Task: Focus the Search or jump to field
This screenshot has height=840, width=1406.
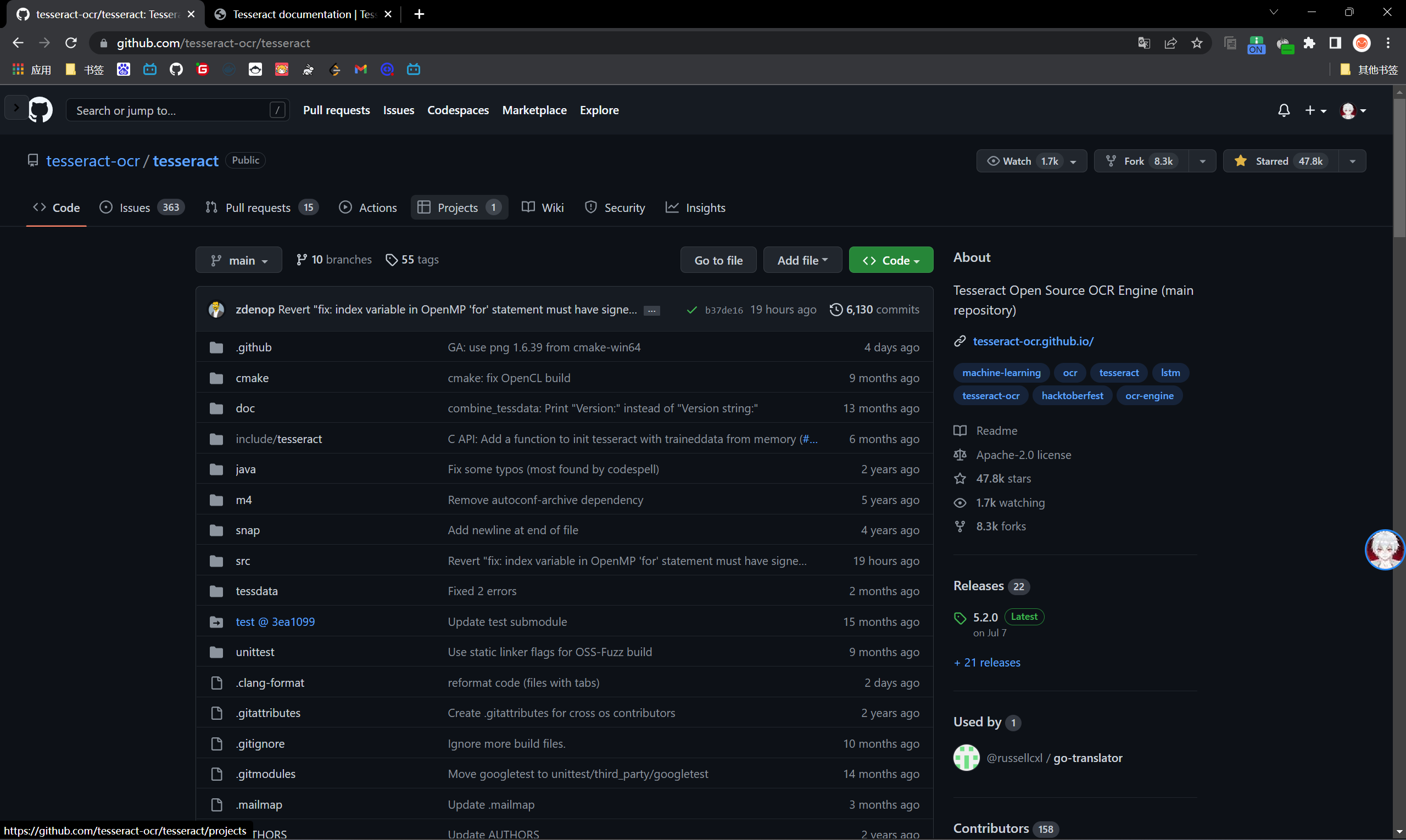Action: pyautogui.click(x=178, y=110)
